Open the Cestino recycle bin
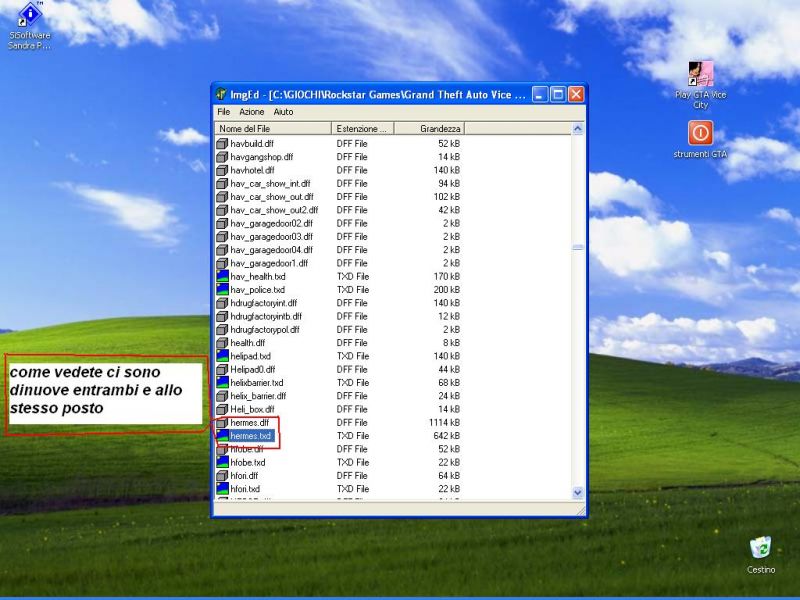 tap(761, 555)
